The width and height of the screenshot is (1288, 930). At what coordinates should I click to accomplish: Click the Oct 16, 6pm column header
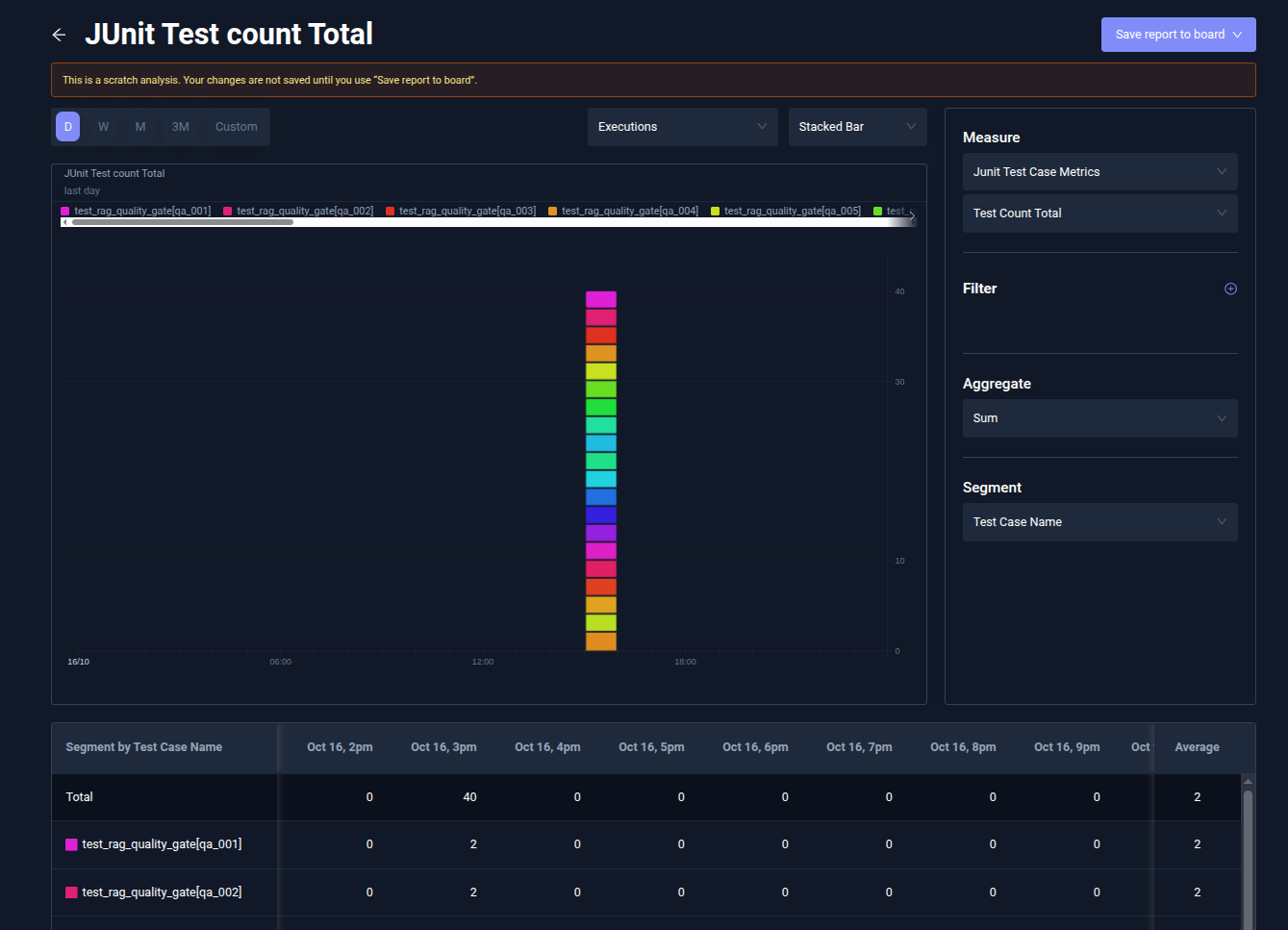tap(755, 747)
